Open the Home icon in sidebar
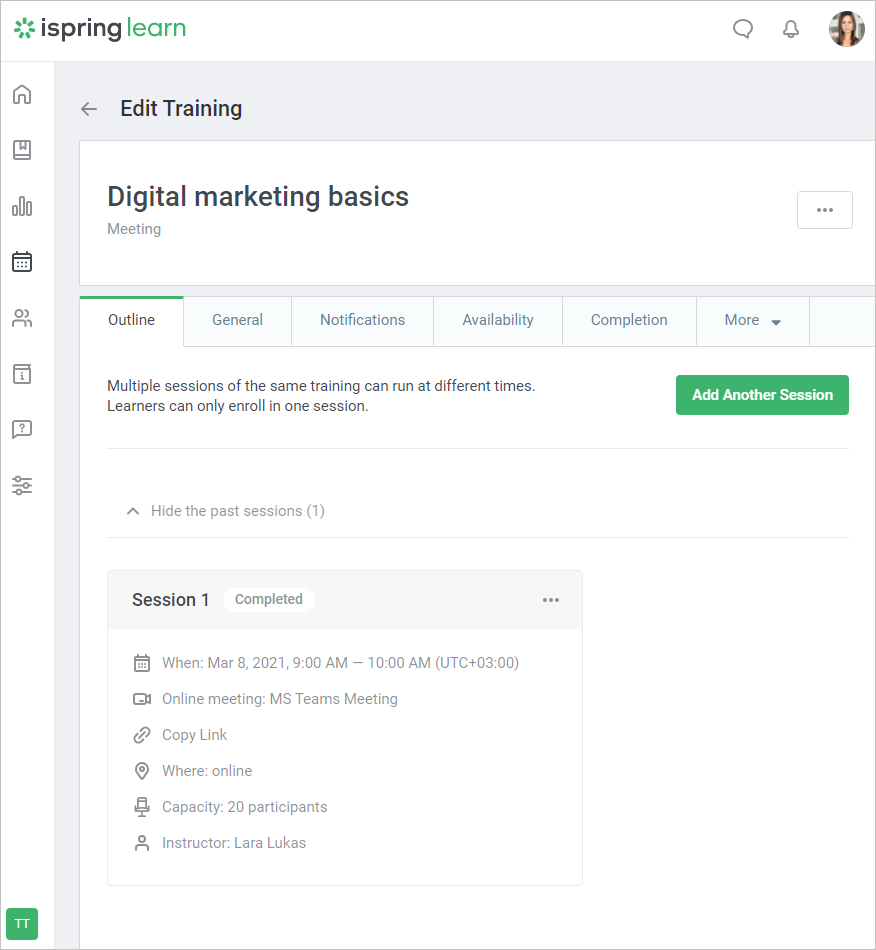 click(x=22, y=95)
